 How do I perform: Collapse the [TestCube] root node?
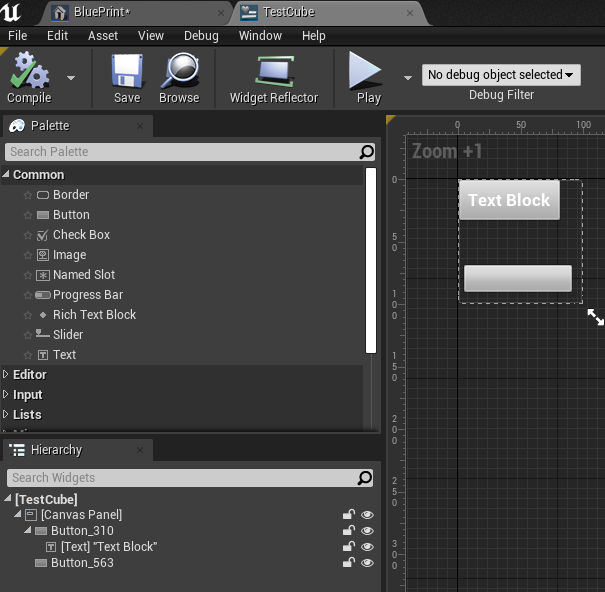[8, 498]
